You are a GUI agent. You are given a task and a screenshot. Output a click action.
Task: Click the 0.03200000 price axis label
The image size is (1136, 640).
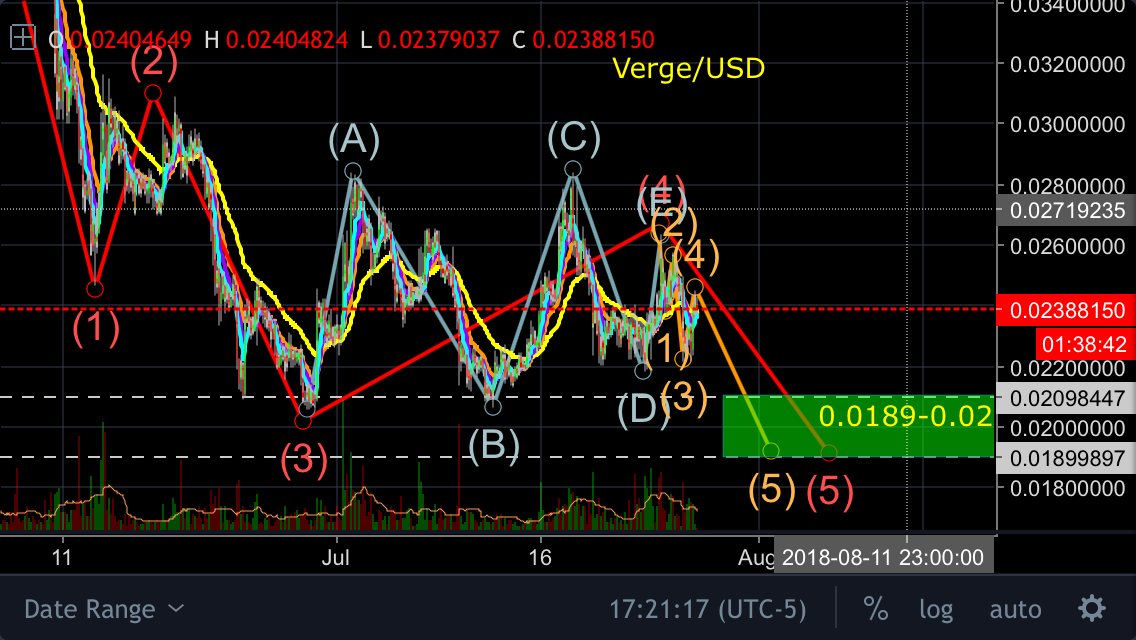(x=1067, y=65)
